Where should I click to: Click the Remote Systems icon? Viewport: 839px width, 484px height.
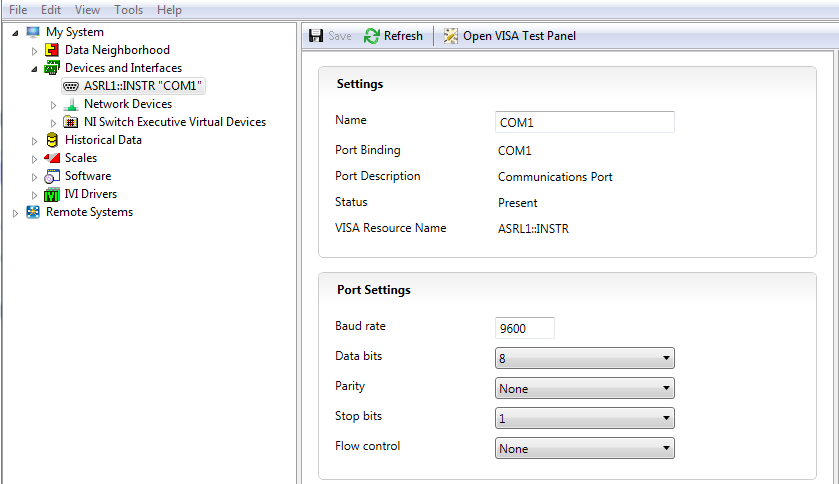click(x=33, y=212)
